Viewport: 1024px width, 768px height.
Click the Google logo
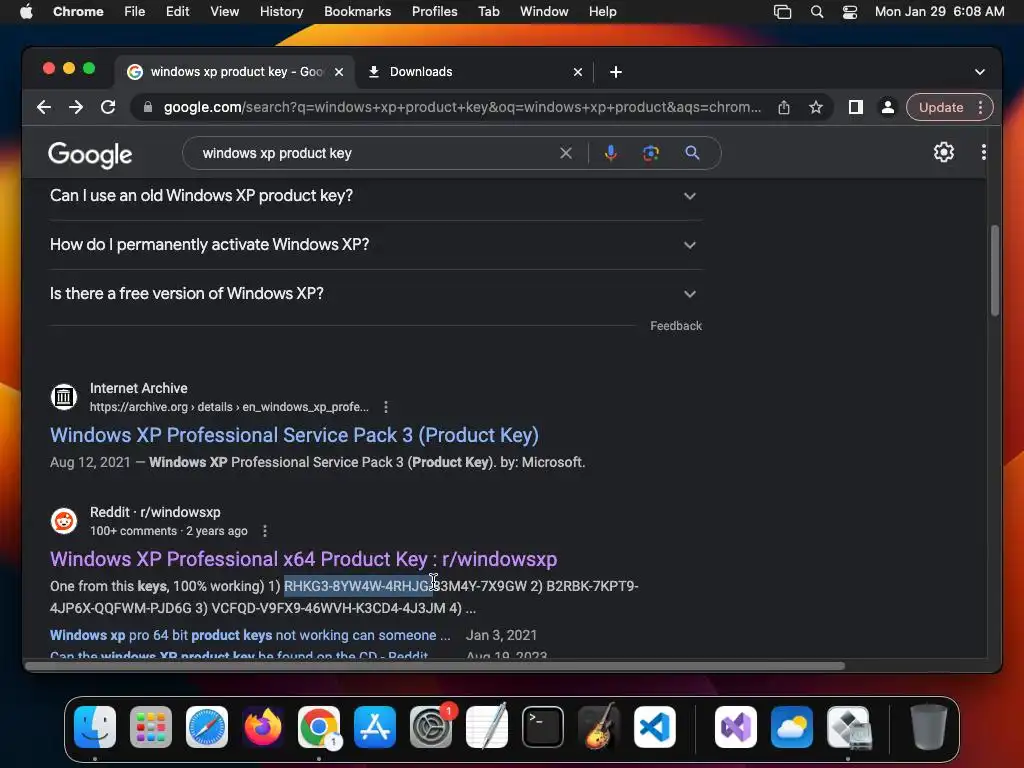coord(90,155)
